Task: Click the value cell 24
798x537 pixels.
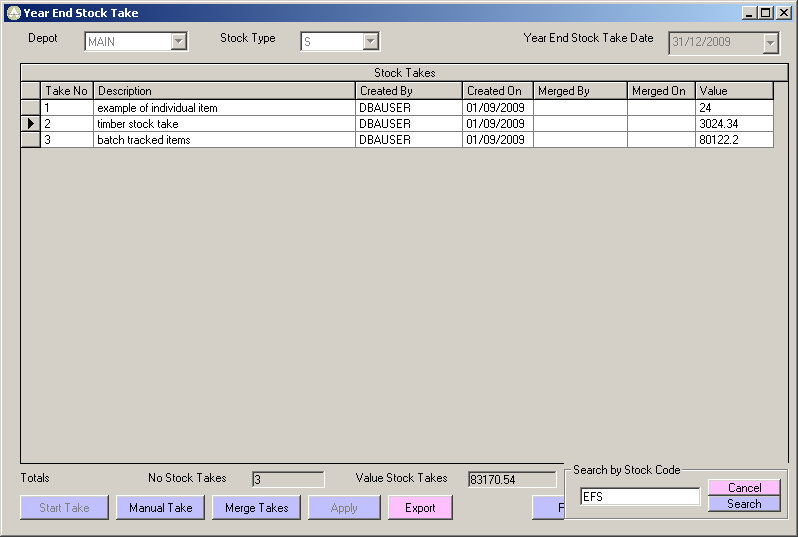Action: (734, 107)
